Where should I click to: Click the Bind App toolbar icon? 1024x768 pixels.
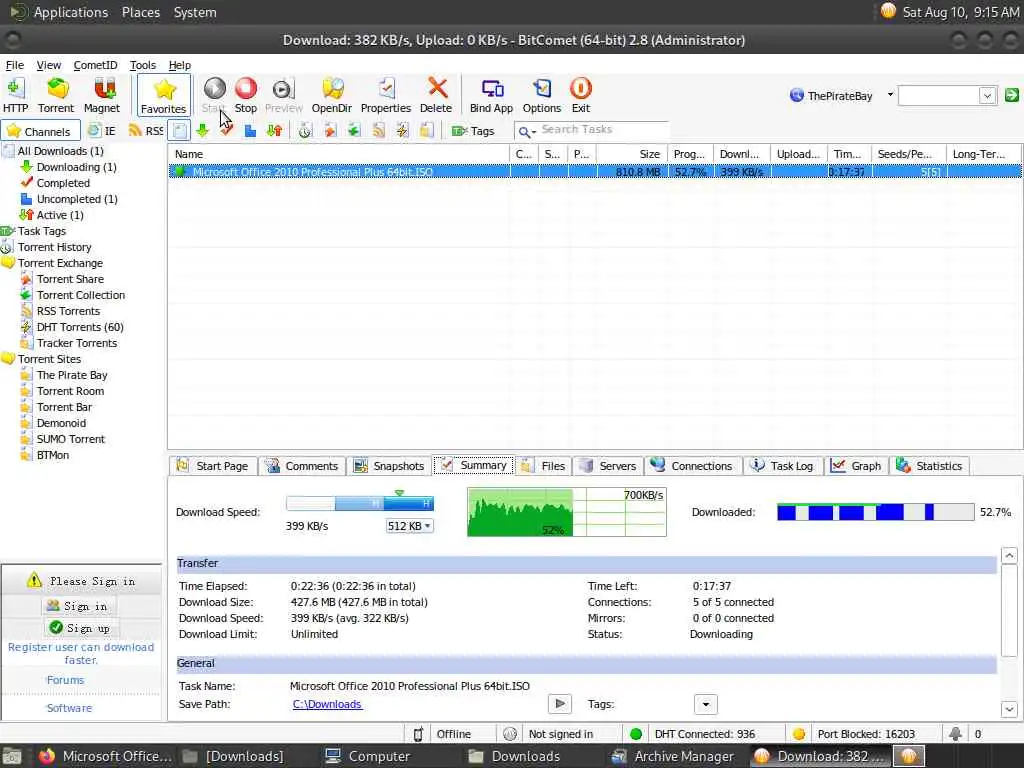pos(491,95)
